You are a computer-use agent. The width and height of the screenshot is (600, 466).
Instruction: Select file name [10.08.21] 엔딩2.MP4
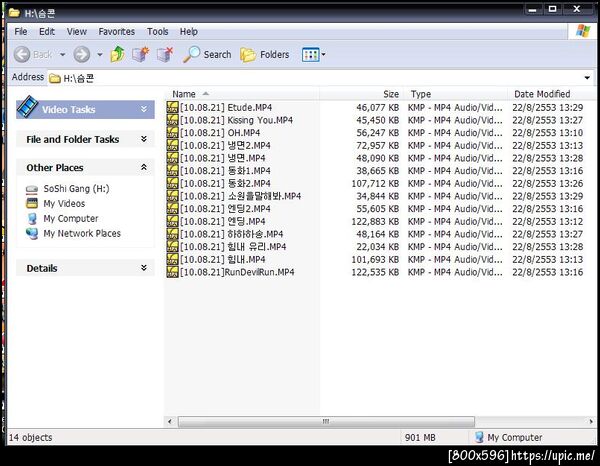(225, 208)
